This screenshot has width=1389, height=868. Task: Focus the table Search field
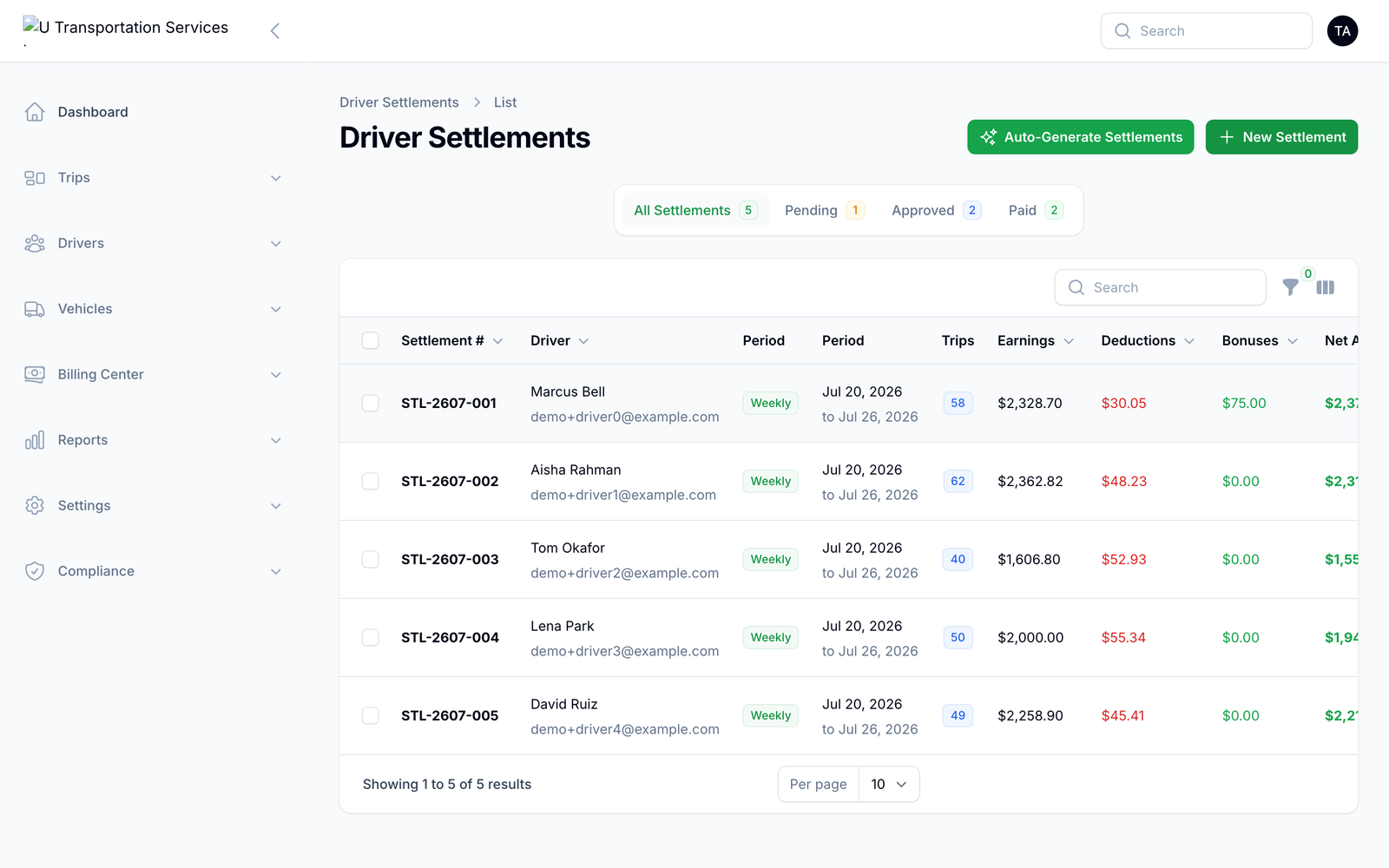[1161, 287]
